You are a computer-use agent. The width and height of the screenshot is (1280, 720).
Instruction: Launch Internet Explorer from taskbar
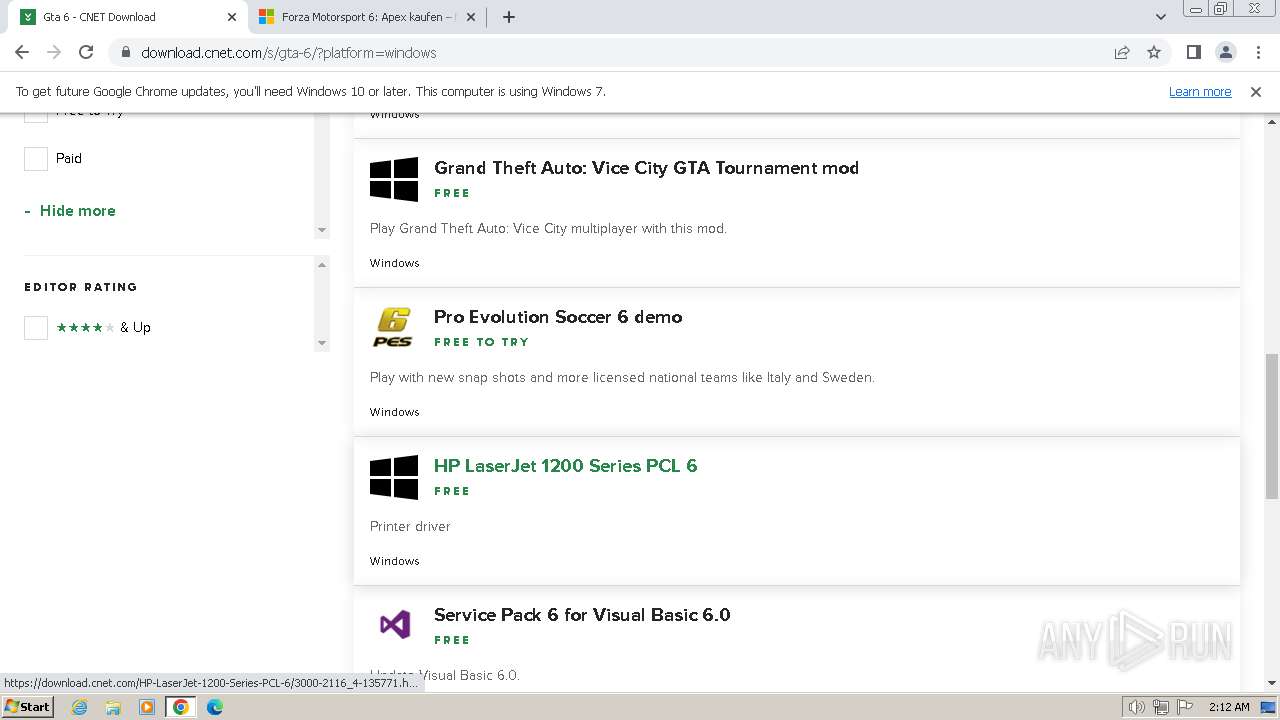click(x=80, y=707)
